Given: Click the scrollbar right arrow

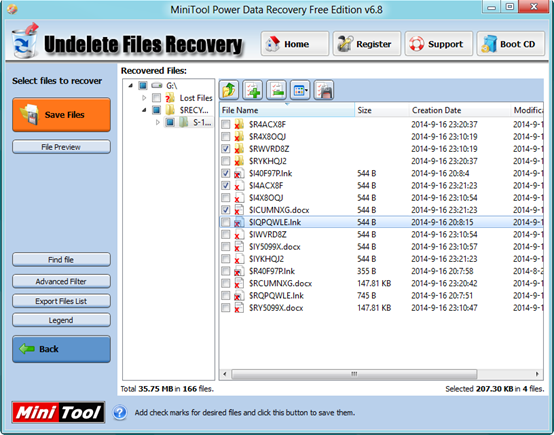Looking at the screenshot, I should (x=537, y=374).
